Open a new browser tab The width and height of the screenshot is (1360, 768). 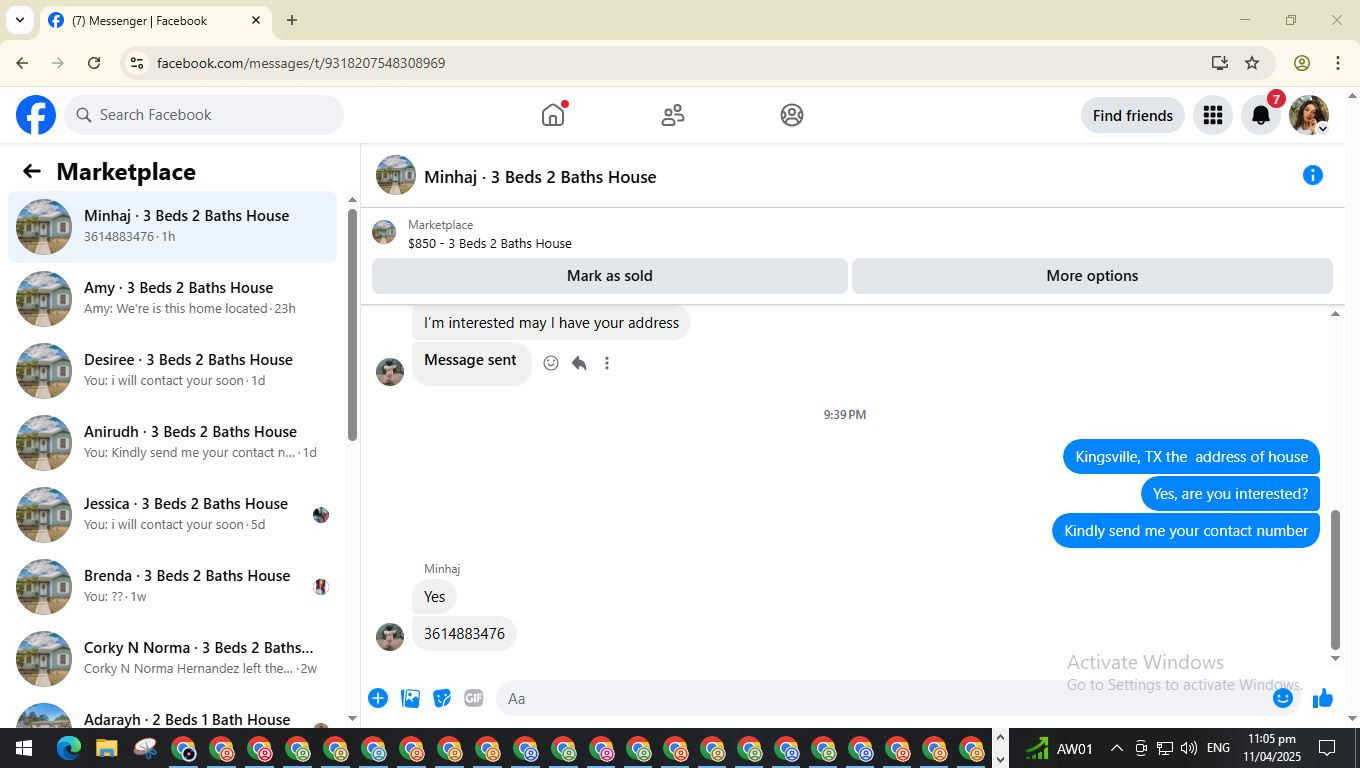(x=292, y=20)
